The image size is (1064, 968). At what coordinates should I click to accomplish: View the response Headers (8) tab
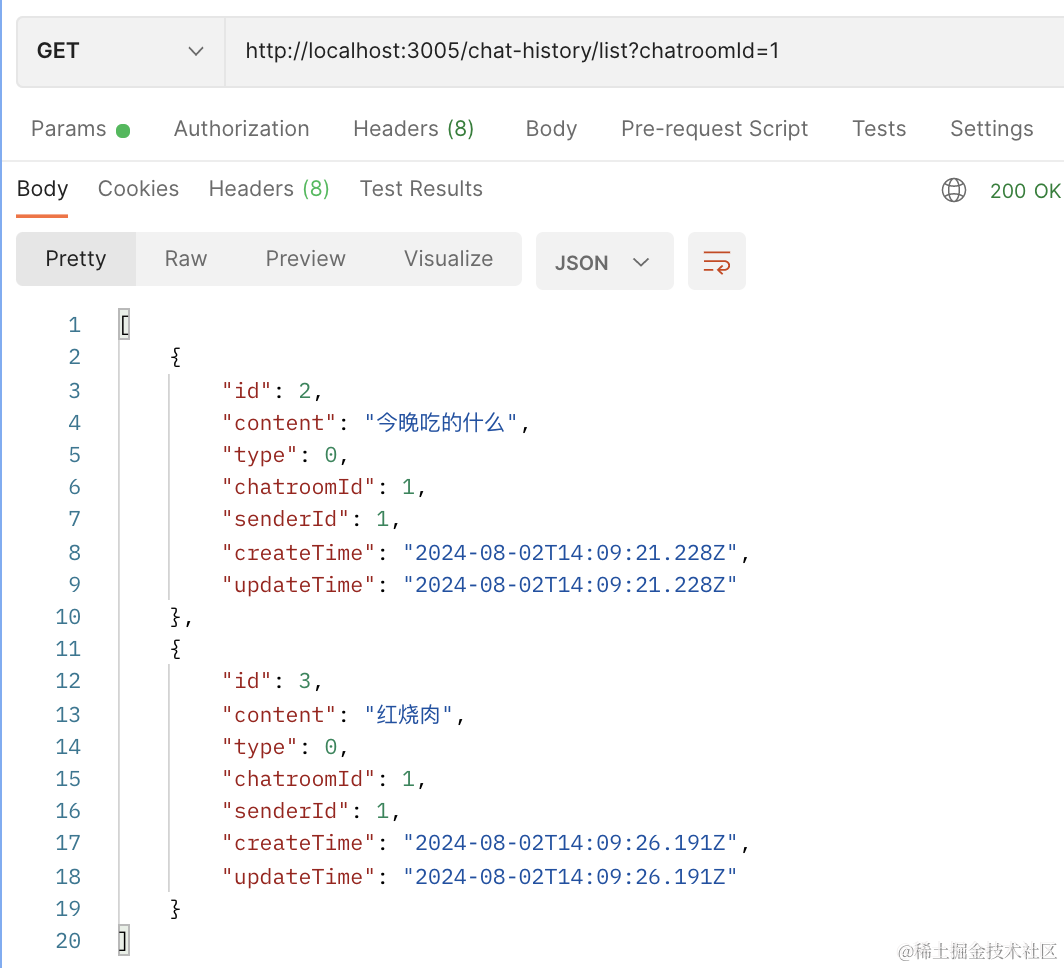point(268,189)
